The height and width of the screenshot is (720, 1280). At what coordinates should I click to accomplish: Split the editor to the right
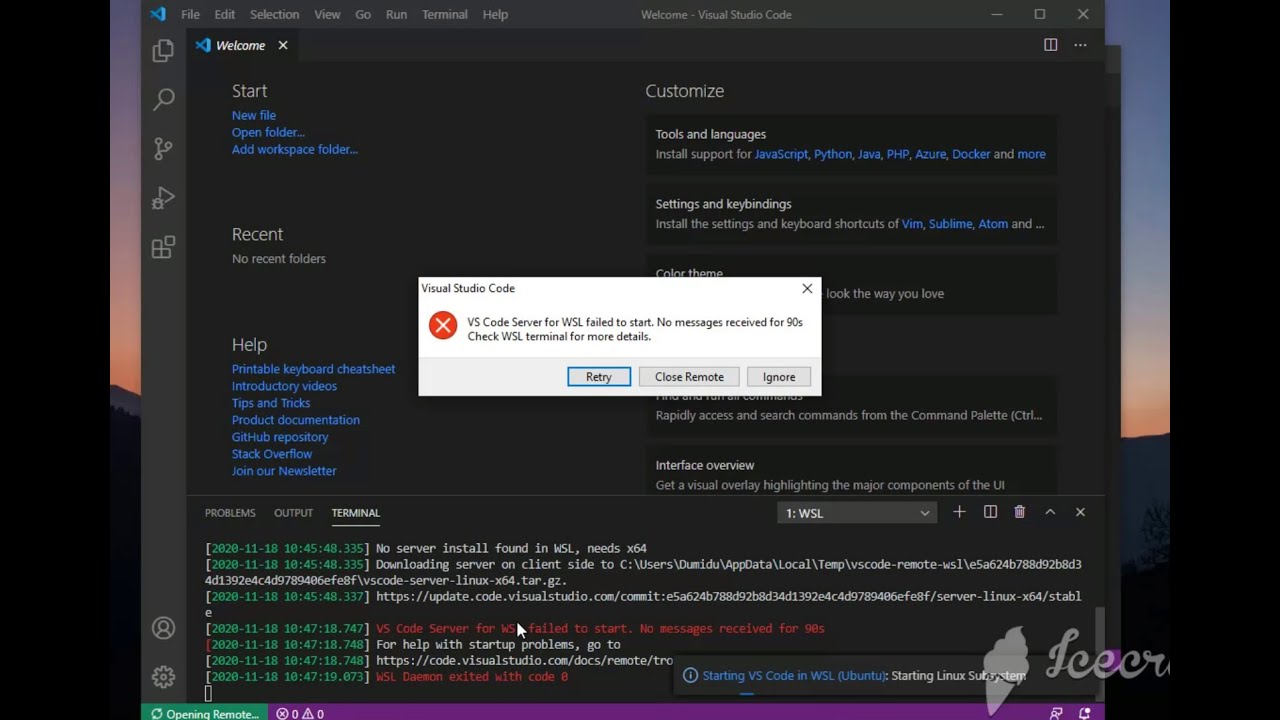1050,45
